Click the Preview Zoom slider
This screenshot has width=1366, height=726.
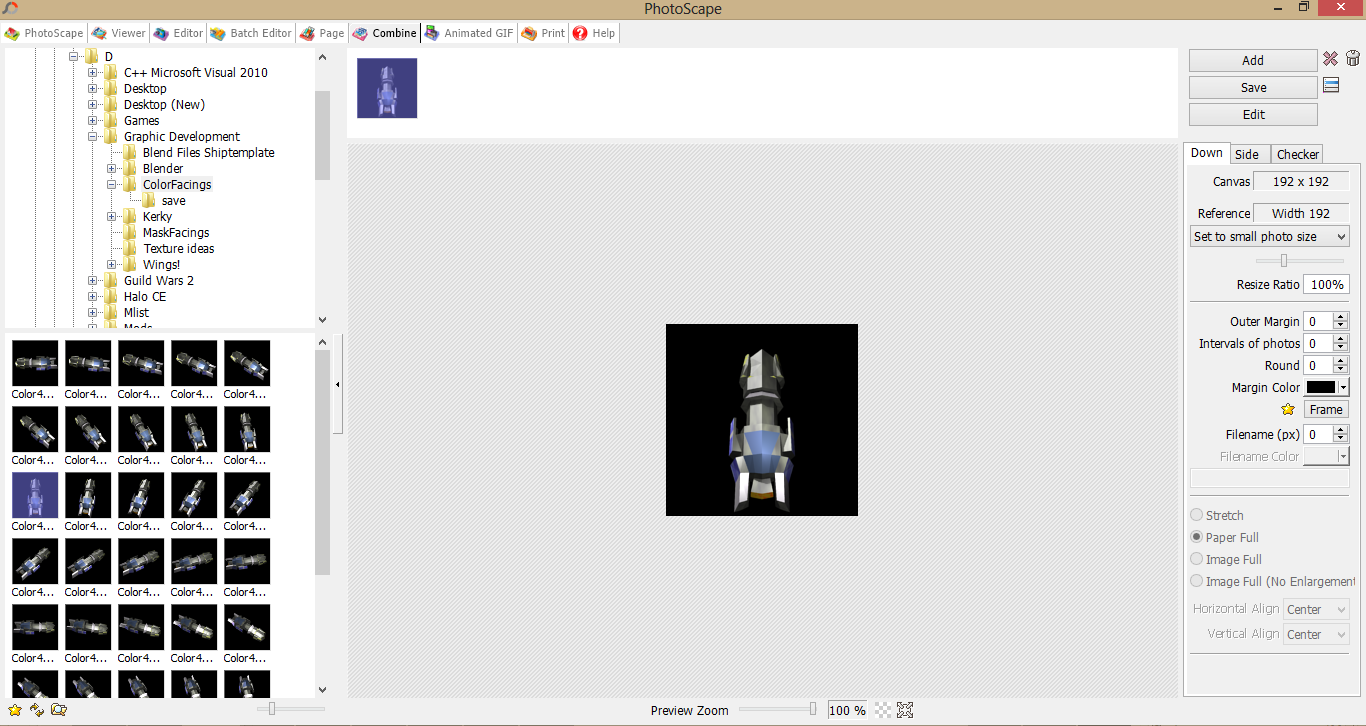tap(778, 709)
